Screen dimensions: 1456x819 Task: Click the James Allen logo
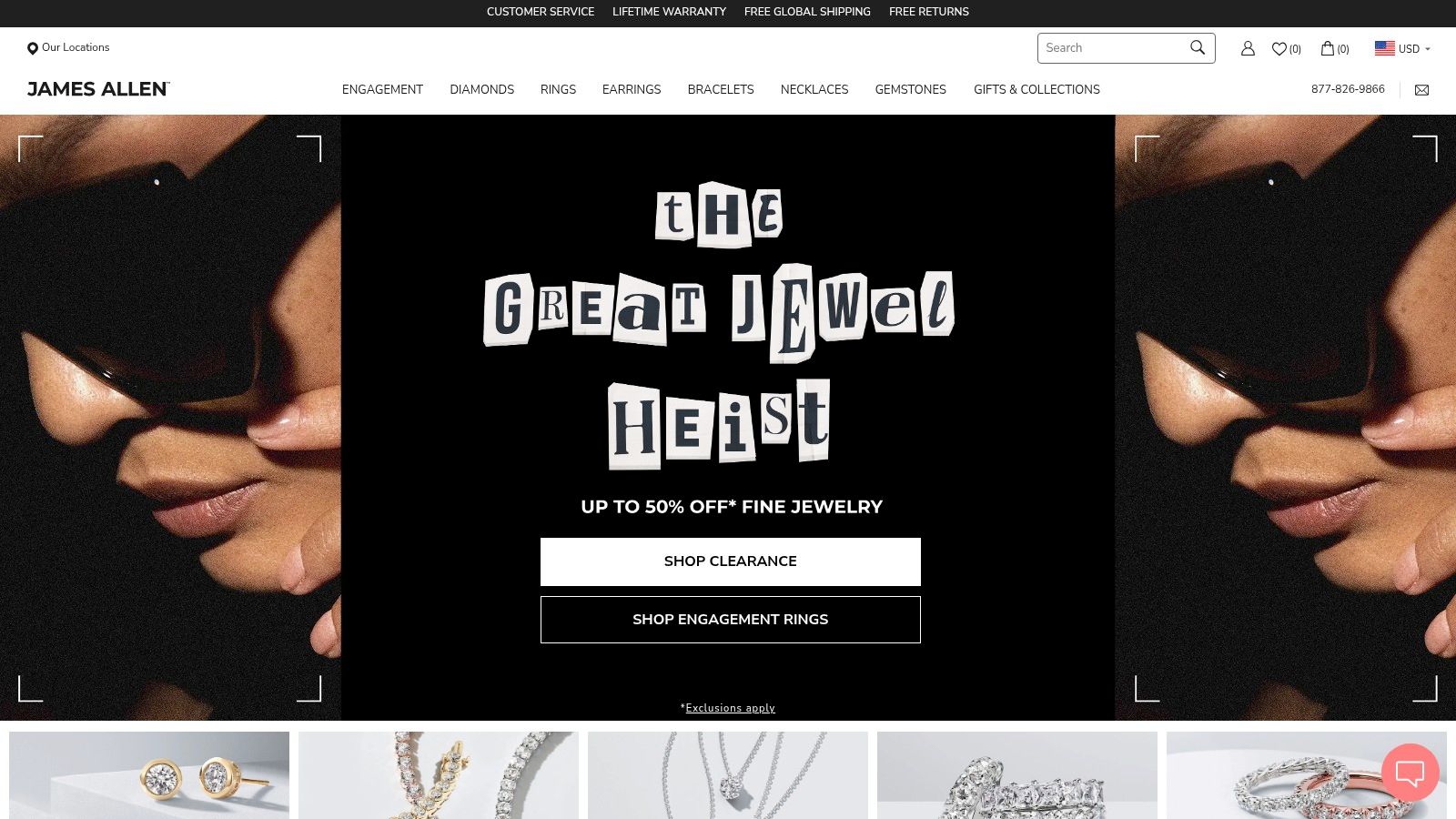click(x=98, y=89)
